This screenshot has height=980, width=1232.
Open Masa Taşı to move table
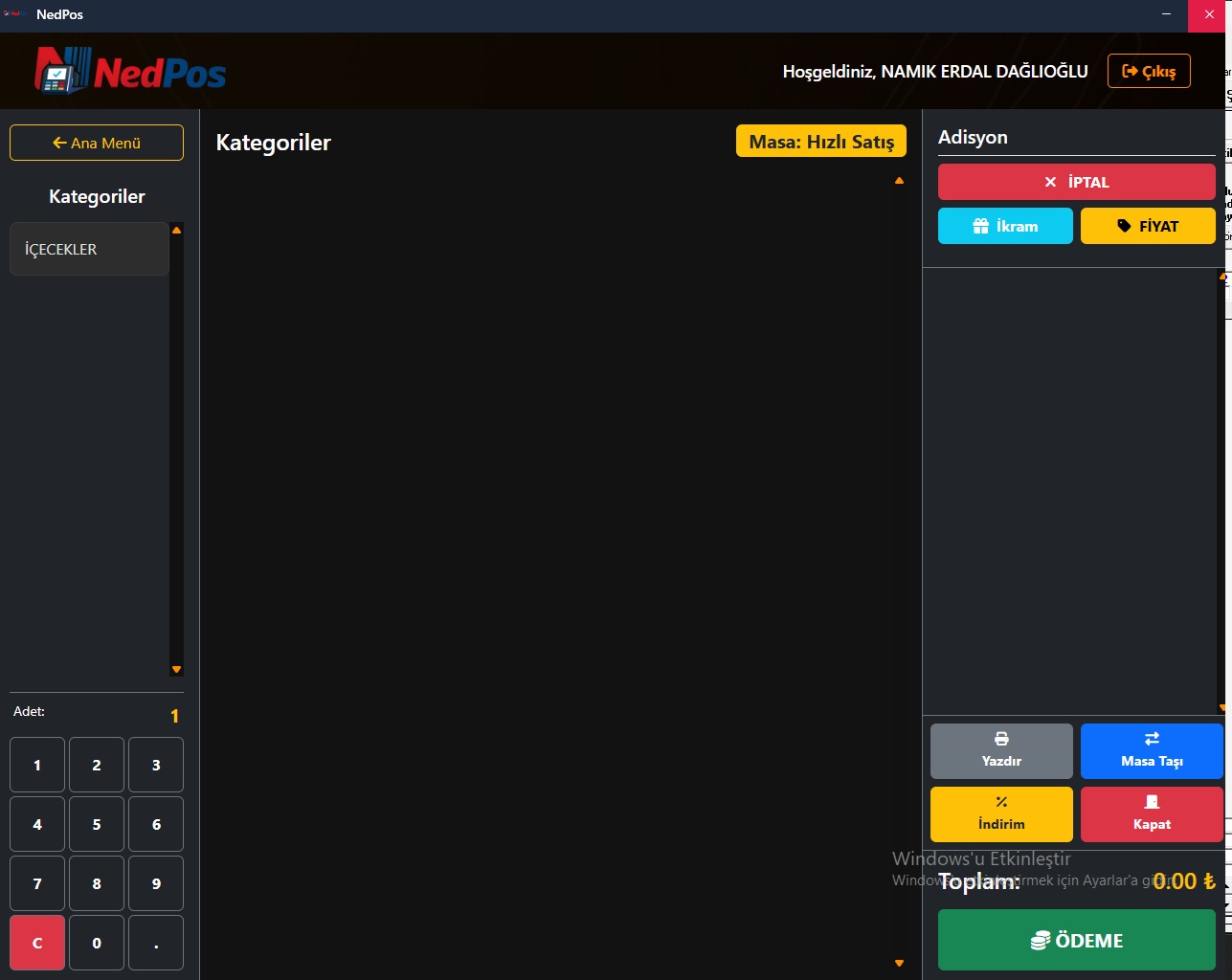click(1152, 751)
